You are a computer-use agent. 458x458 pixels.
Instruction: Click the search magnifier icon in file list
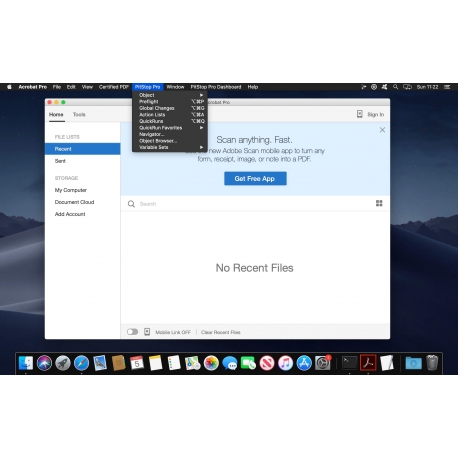131,204
